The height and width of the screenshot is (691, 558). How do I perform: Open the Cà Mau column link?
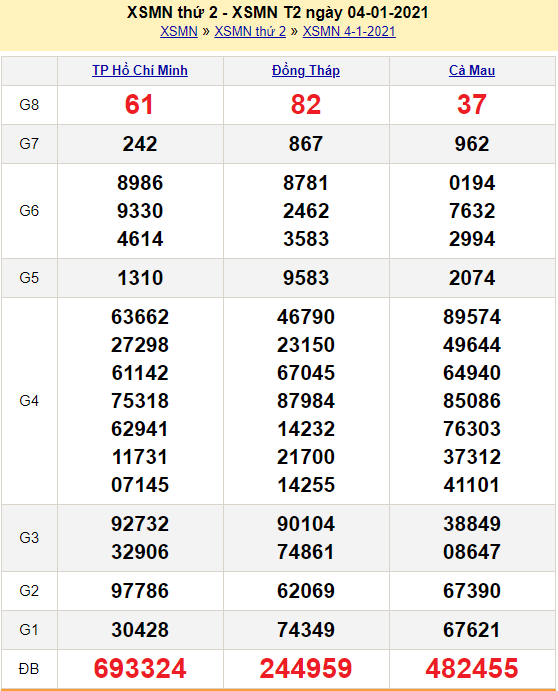472,71
